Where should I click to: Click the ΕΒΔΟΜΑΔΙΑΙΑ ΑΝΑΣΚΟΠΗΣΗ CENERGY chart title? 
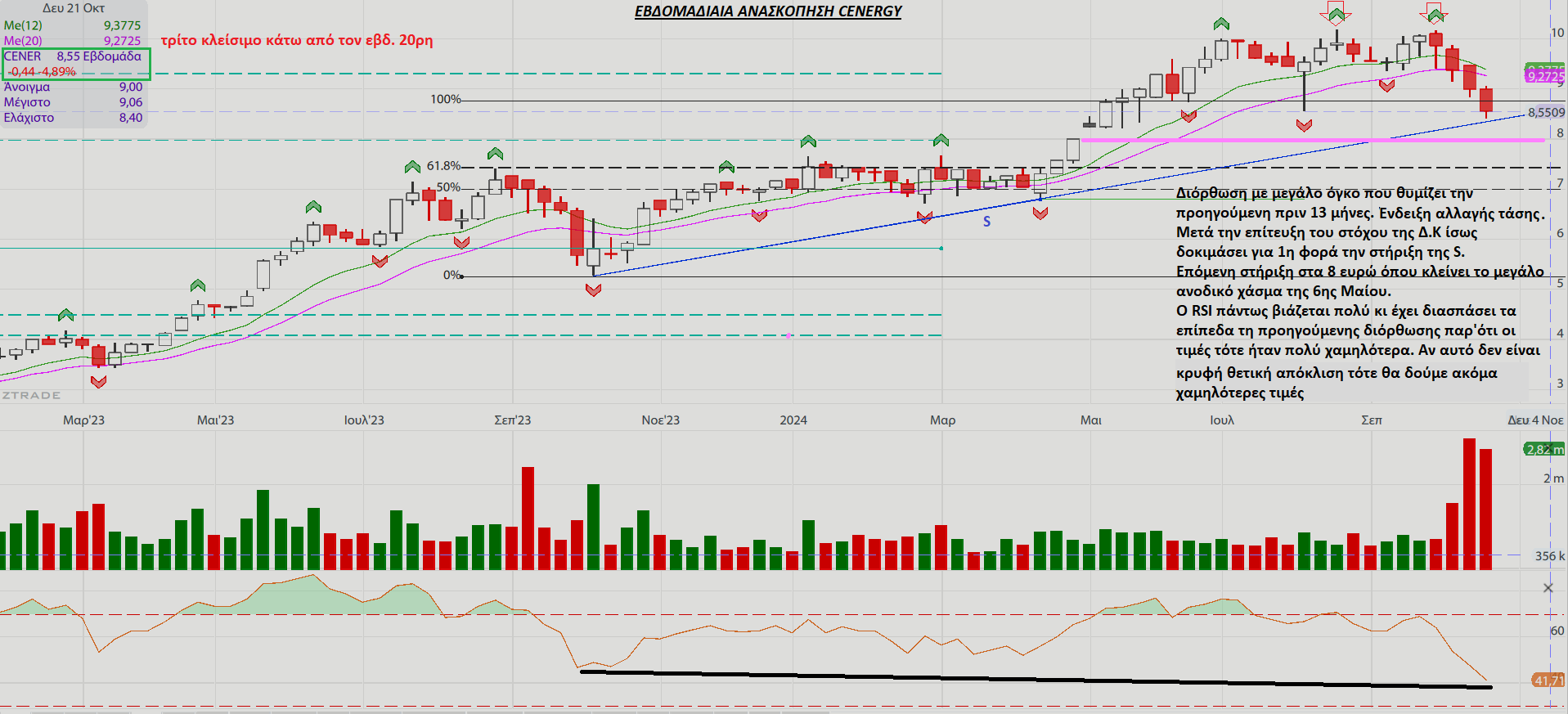(x=768, y=11)
